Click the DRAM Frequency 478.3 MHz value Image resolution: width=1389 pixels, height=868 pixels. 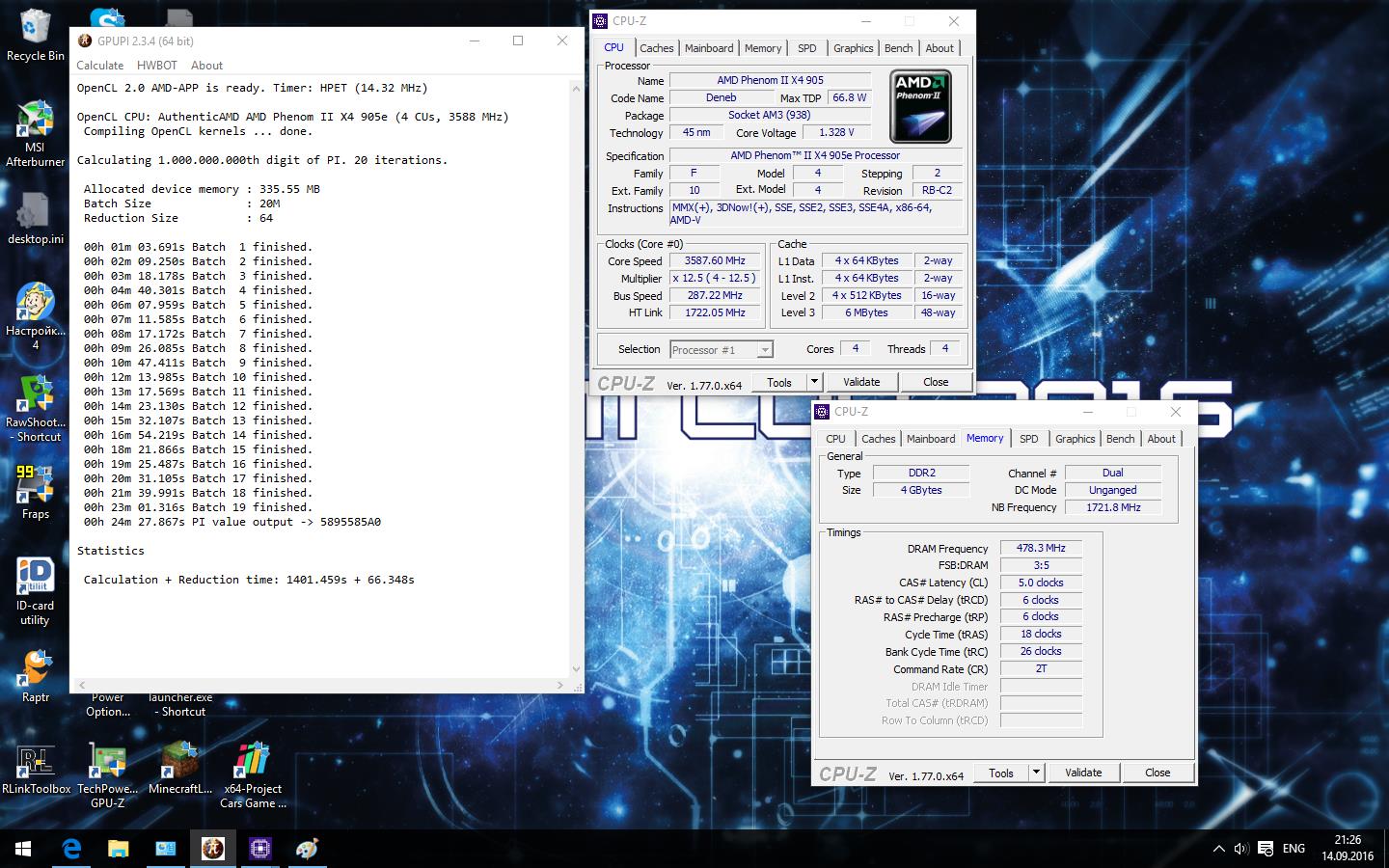tap(1041, 548)
